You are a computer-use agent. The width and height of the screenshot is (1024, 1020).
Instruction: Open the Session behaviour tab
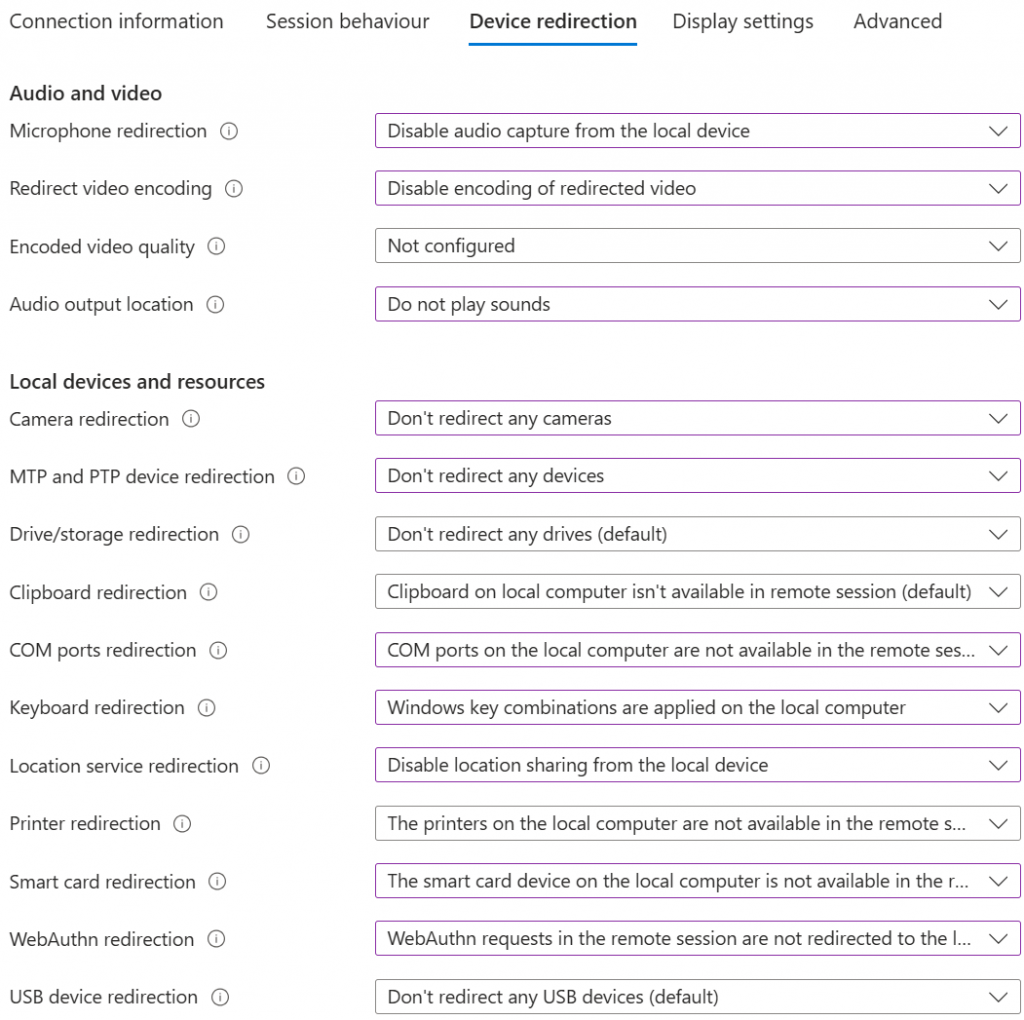347,21
